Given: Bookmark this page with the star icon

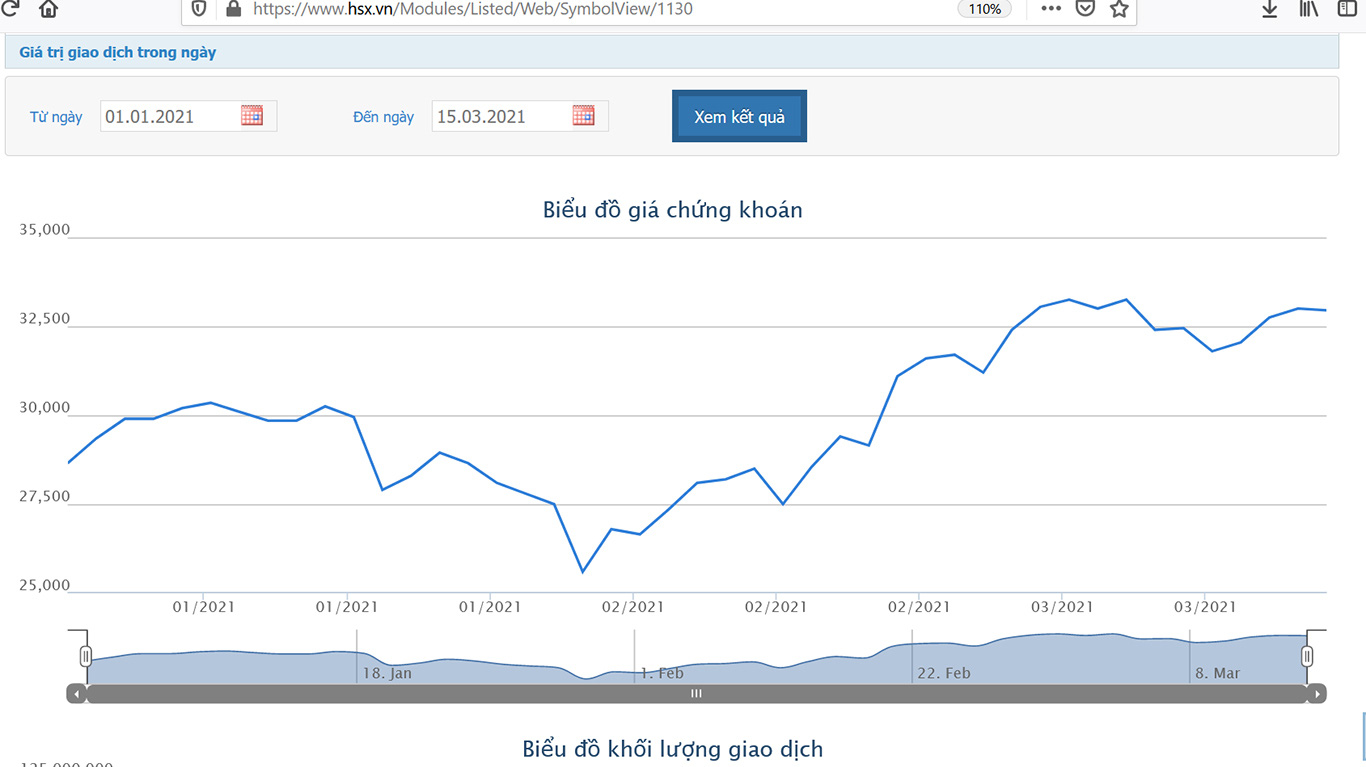Looking at the screenshot, I should point(1119,9).
